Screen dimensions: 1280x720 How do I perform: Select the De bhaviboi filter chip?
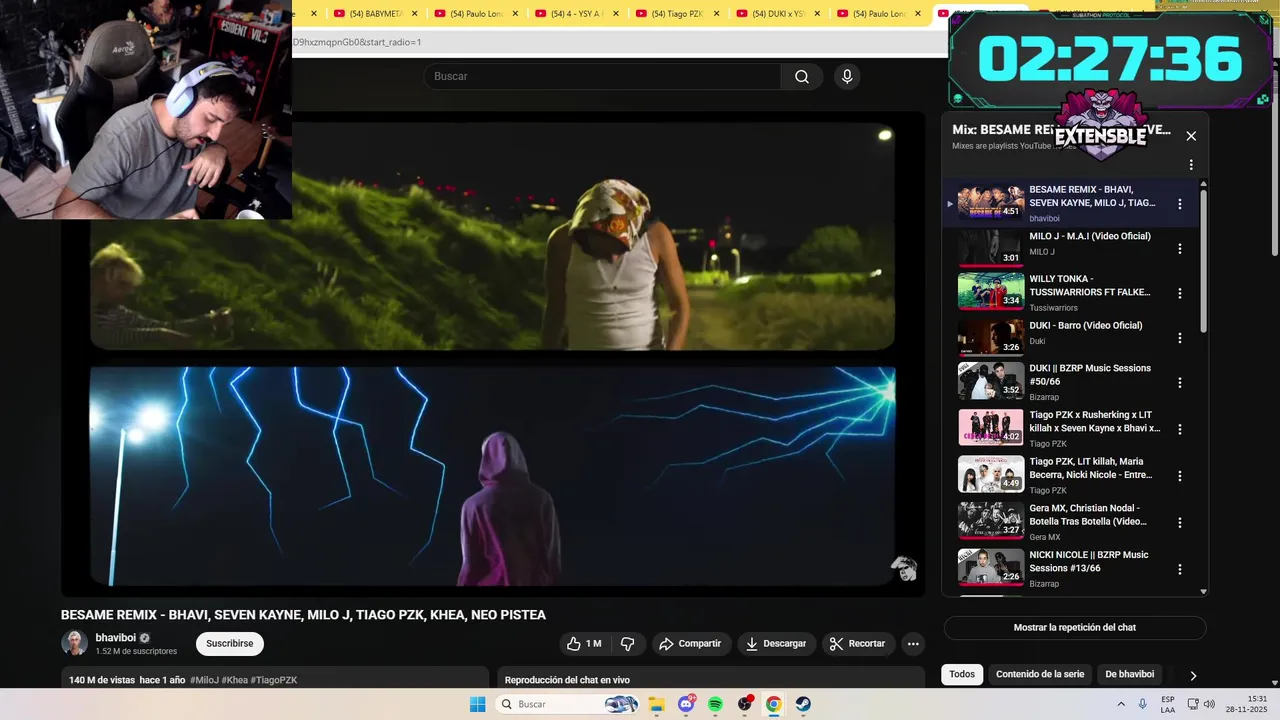point(1130,674)
